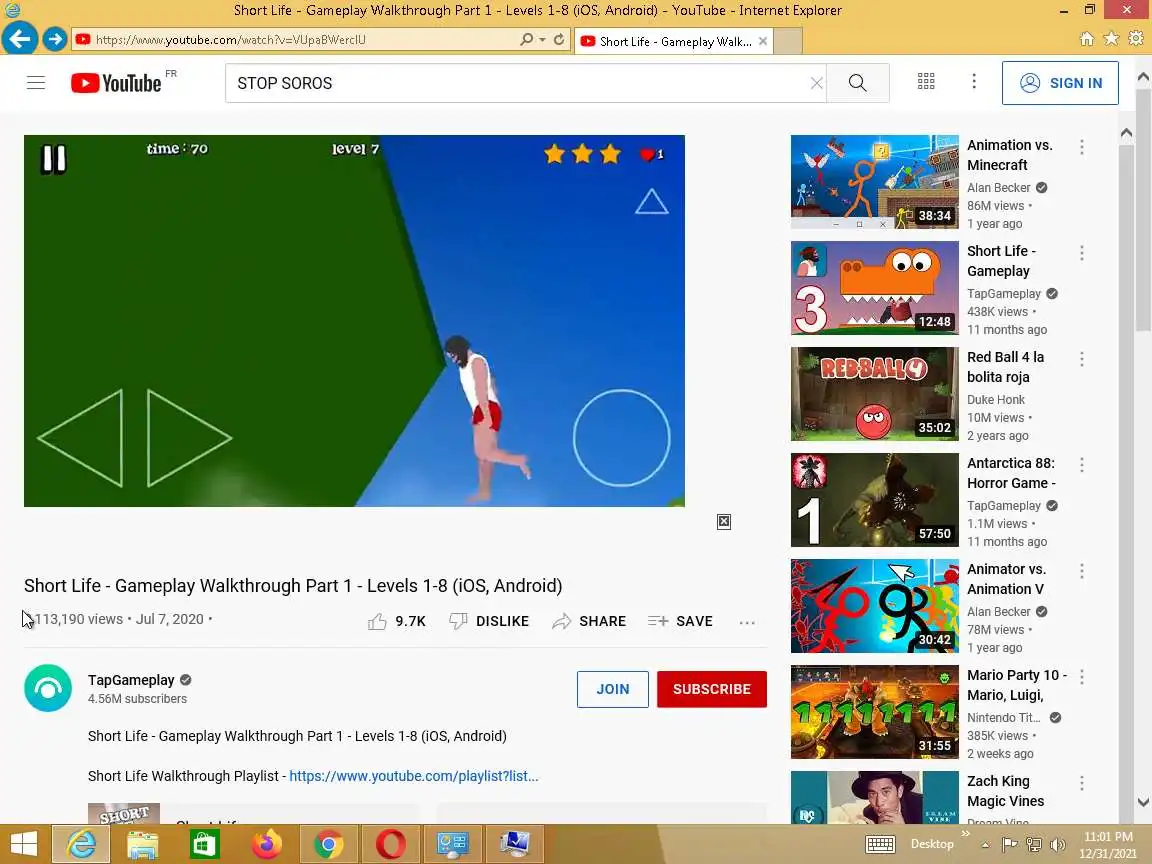
Task: Click the magnifier search button
Action: [857, 83]
